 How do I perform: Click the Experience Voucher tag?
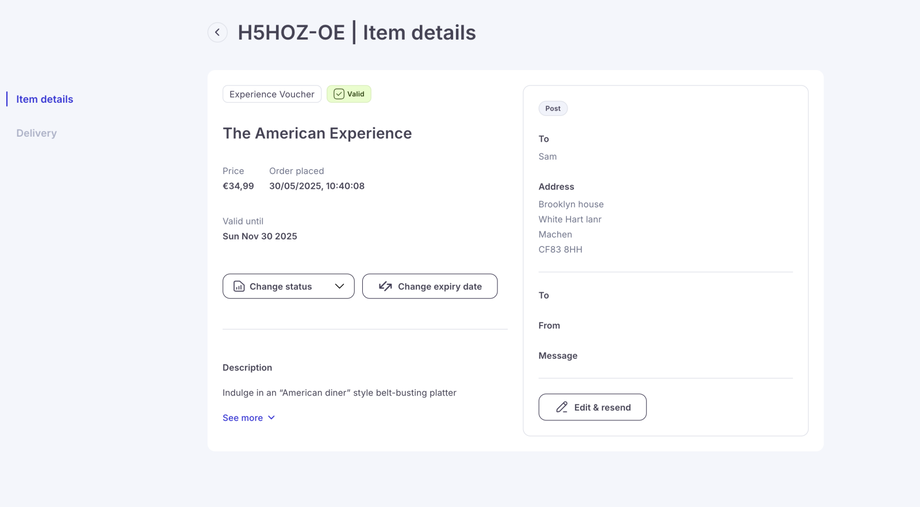[x=272, y=94]
